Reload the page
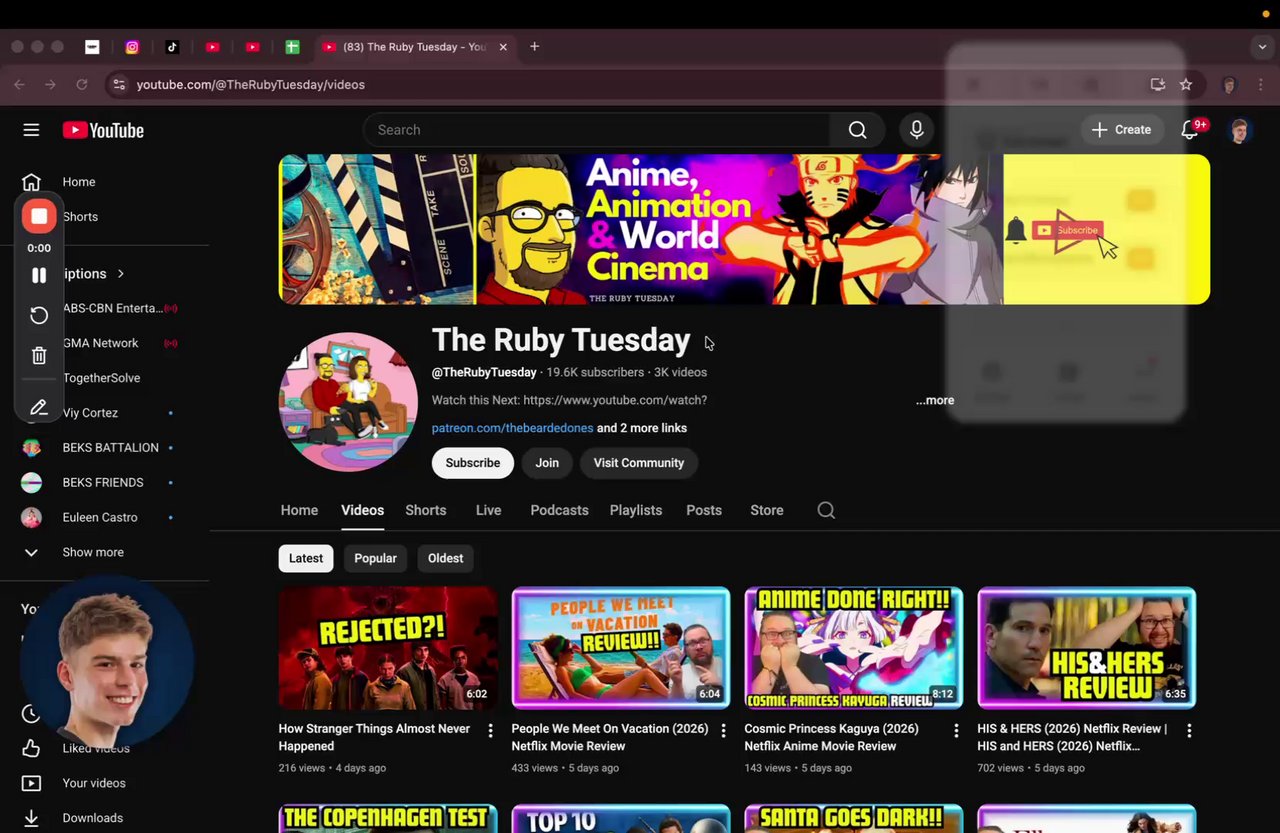1280x833 pixels. [82, 85]
